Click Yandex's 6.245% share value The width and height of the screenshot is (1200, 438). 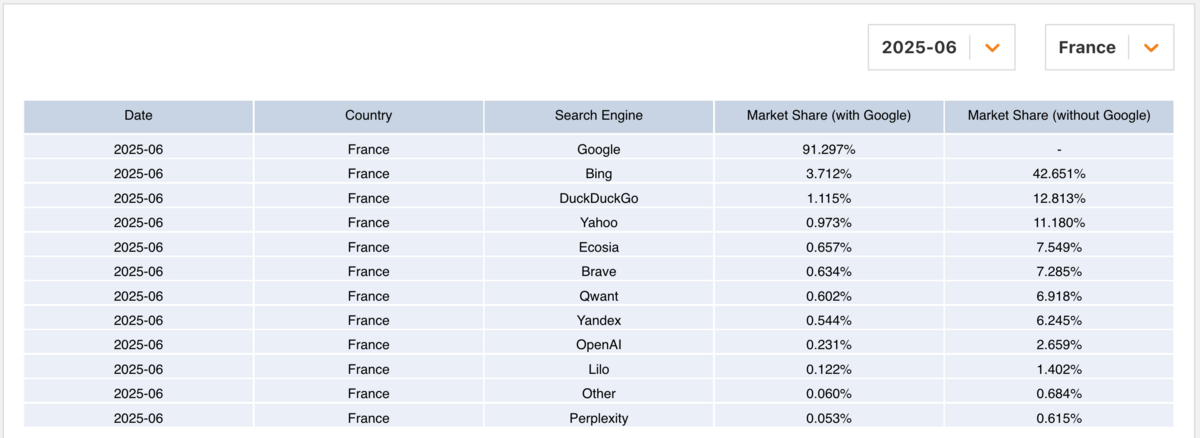1059,321
